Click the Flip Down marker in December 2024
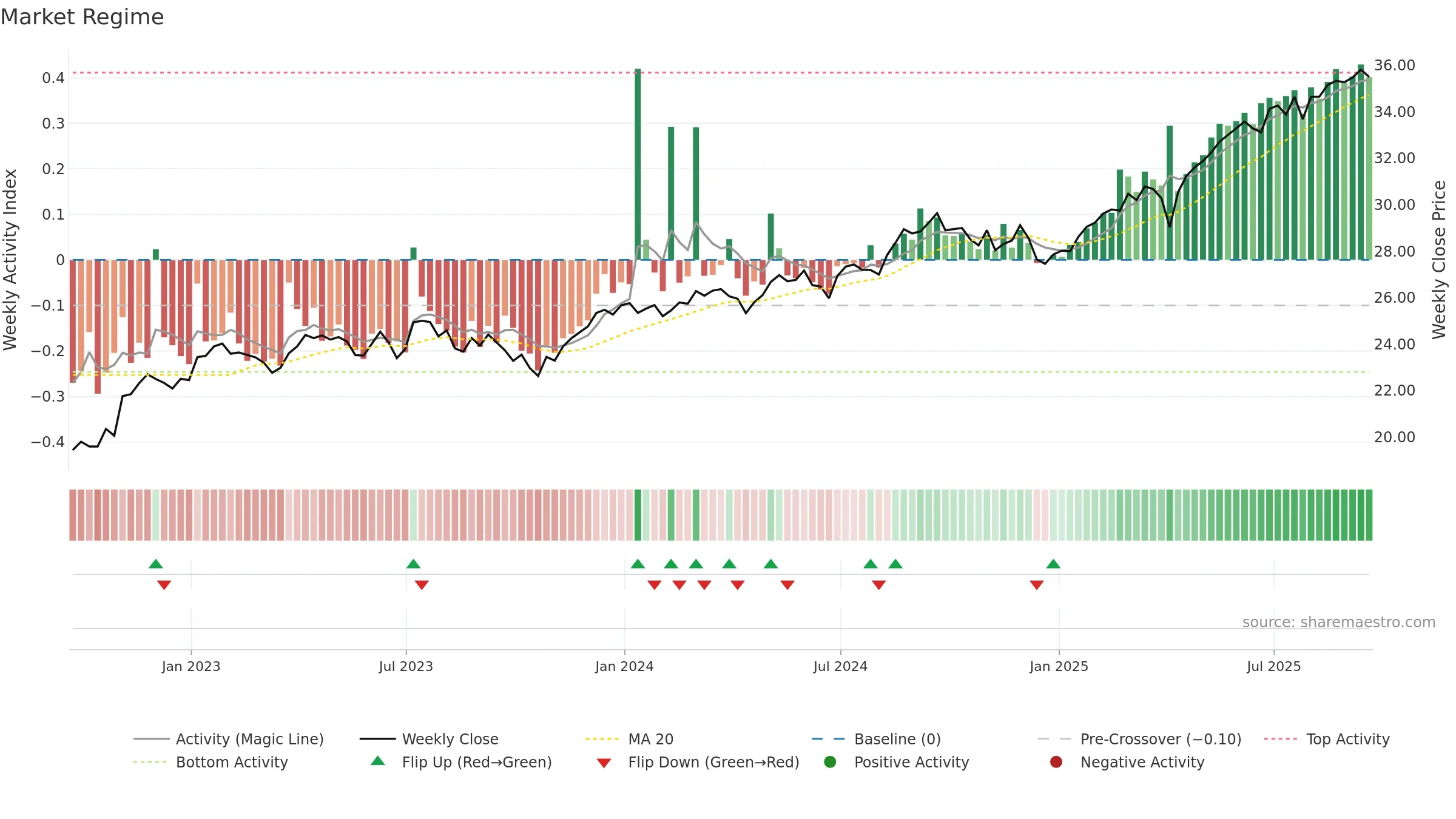The image size is (1456, 819). pos(1037,585)
